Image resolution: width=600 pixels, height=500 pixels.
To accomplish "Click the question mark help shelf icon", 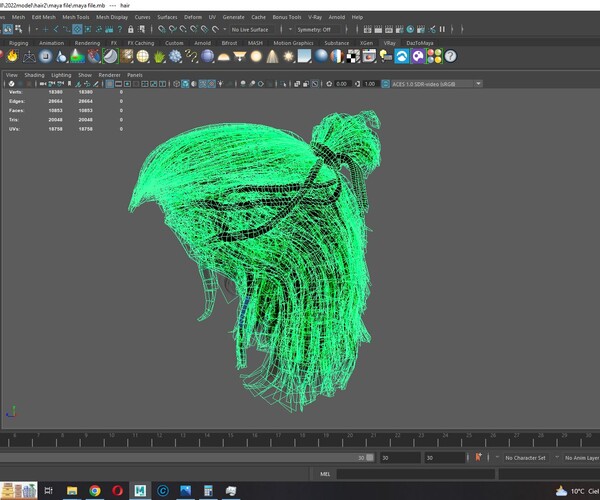I will 451,56.
